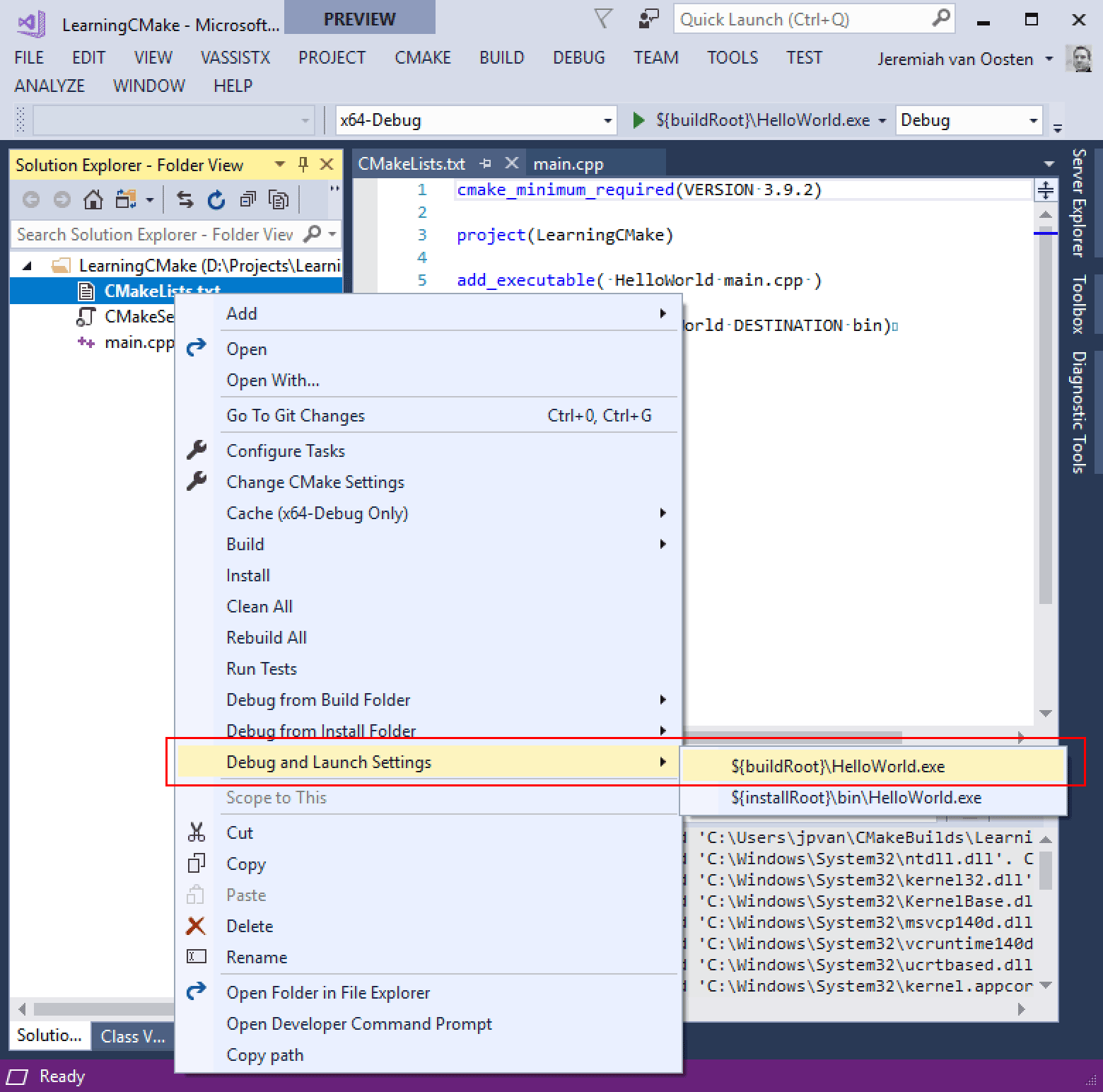
Task: Select Cache (x64-Debug Only) submenu
Action: 428,513
